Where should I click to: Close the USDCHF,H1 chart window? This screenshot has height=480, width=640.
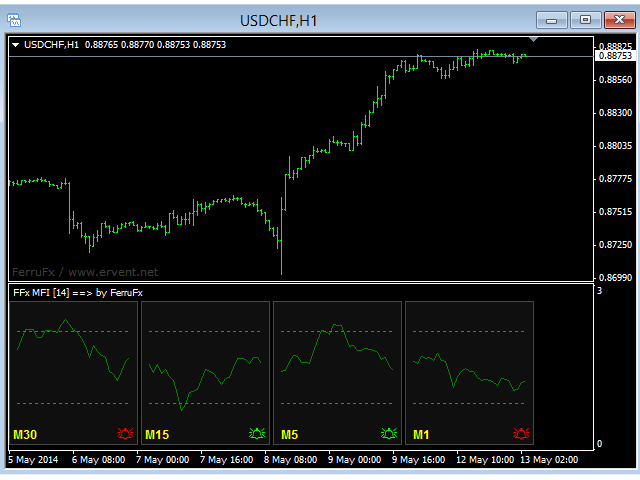pos(619,20)
